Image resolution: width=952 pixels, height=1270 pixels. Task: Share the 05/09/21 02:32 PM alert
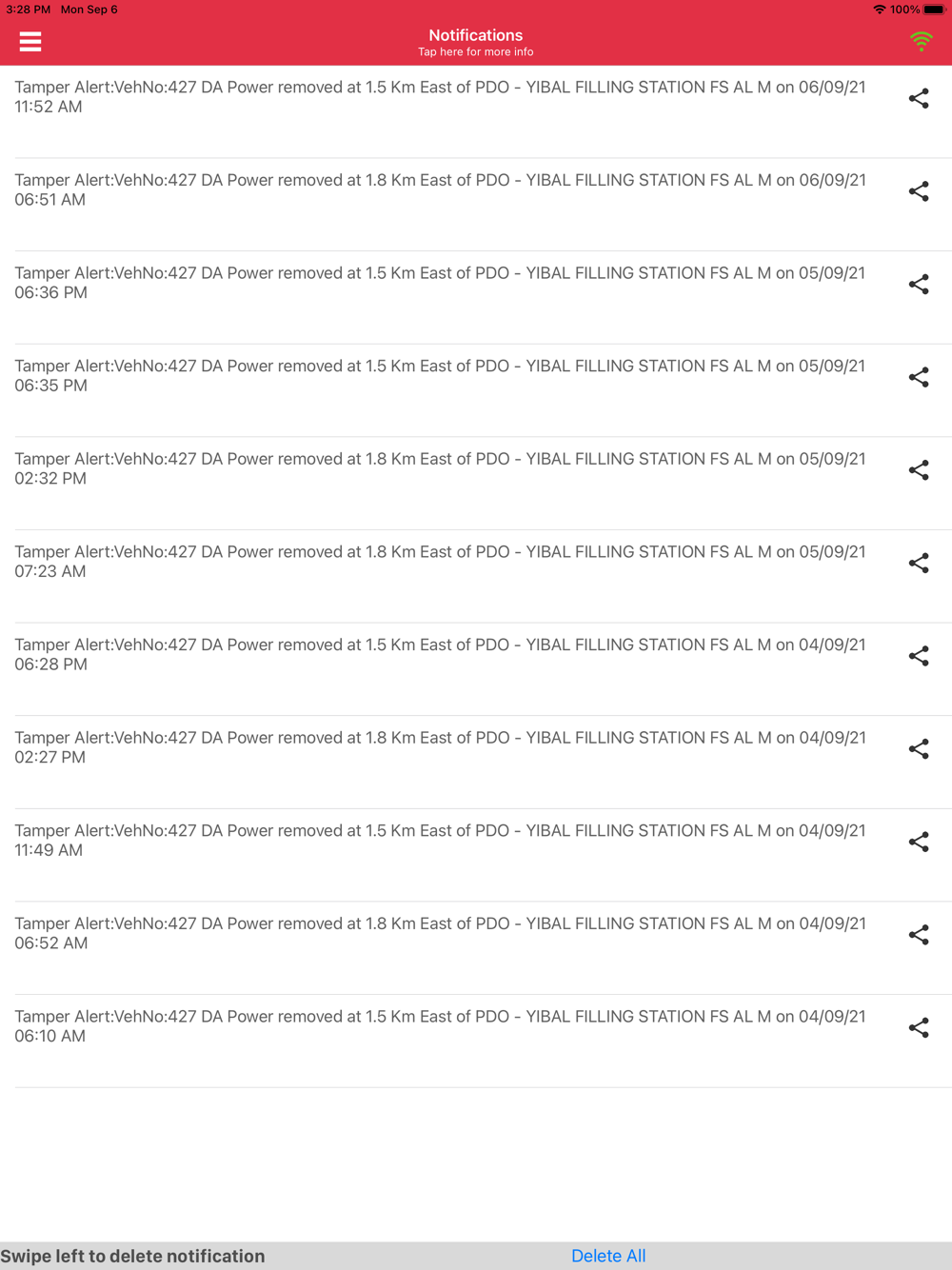(x=919, y=470)
